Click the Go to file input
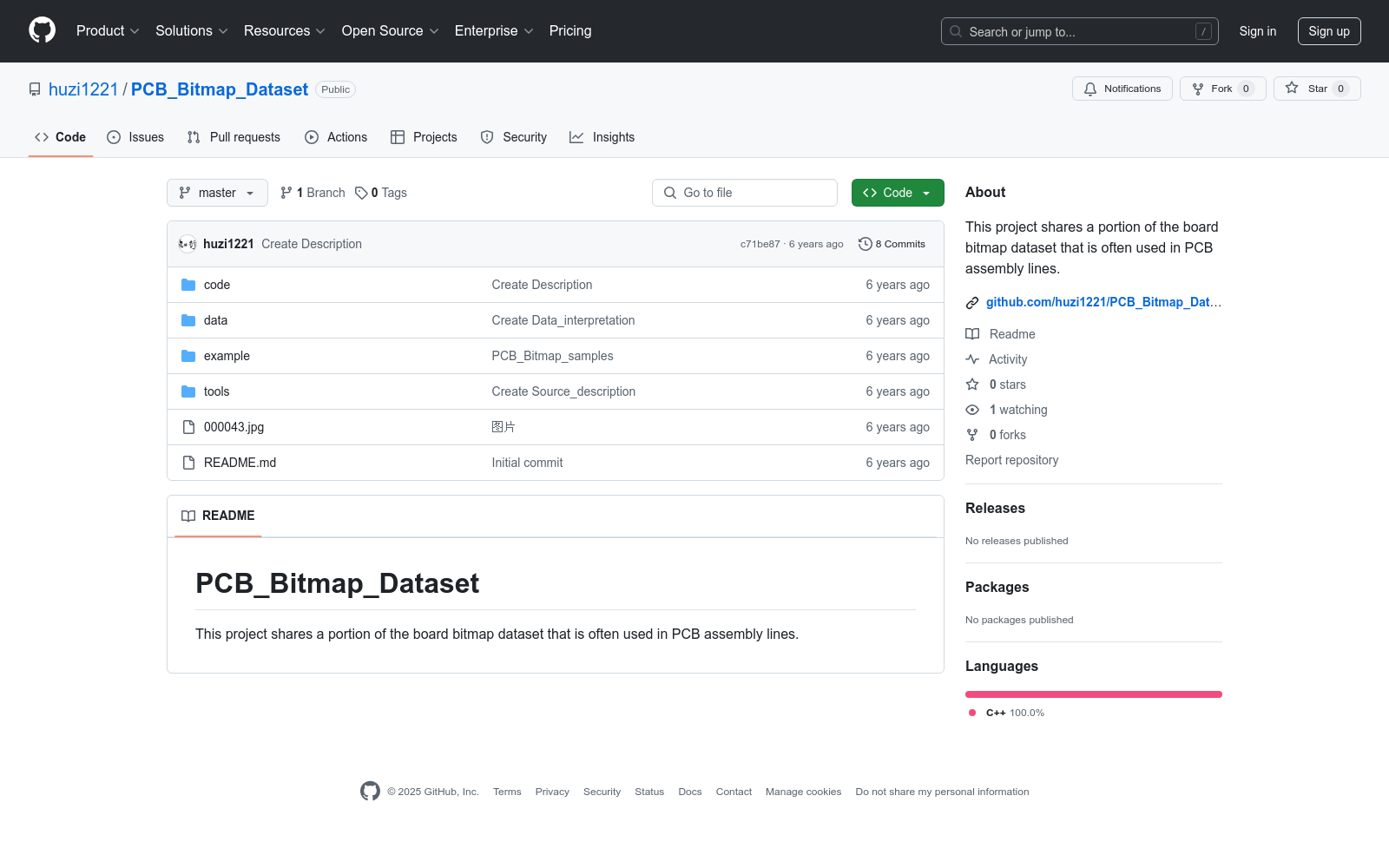 pos(745,193)
